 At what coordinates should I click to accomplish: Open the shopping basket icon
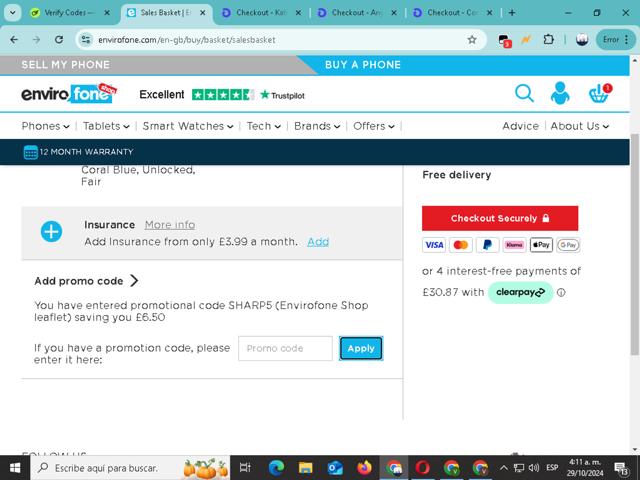(x=600, y=93)
